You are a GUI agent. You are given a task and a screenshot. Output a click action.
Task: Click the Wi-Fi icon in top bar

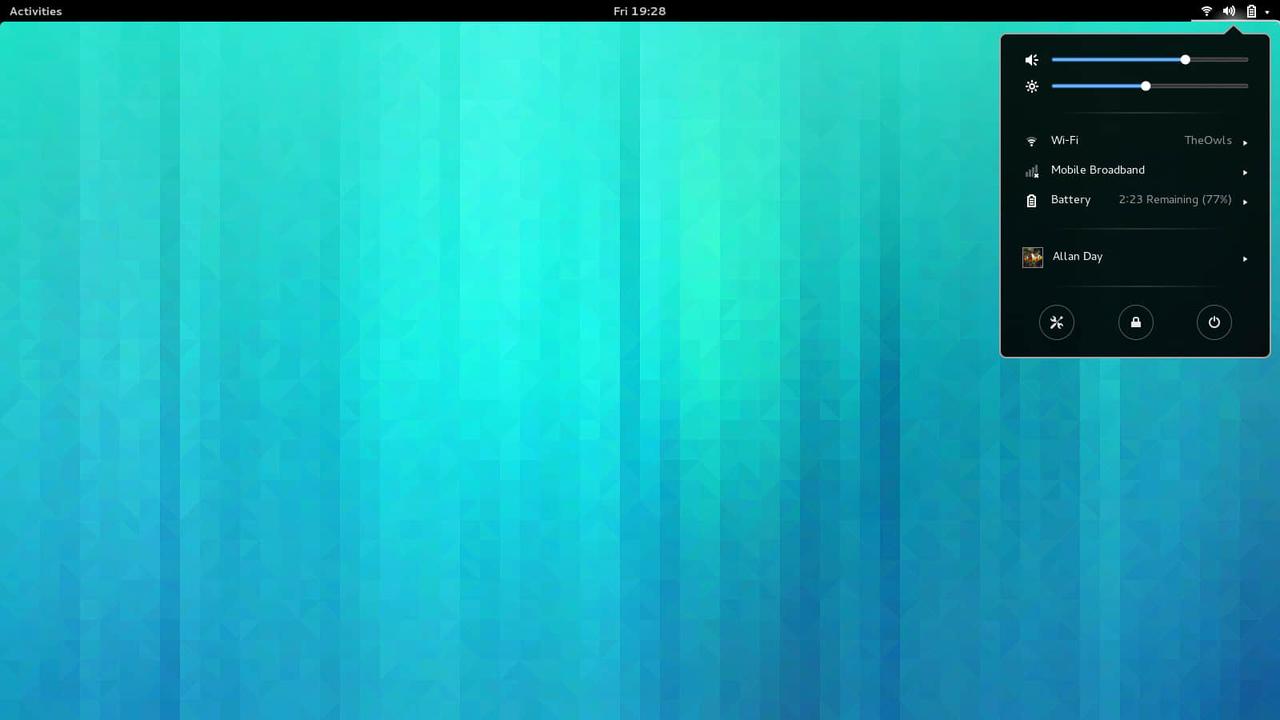pyautogui.click(x=1207, y=11)
